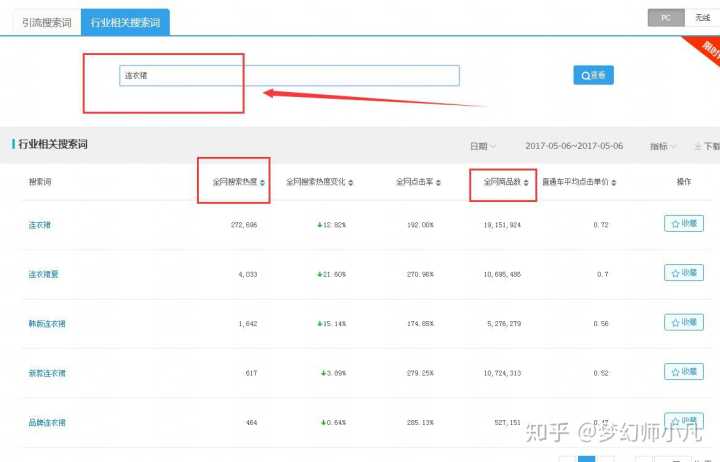This screenshot has width=720, height=462.
Task: Favorite the 连衣裙夏 keyword row
Action: tap(684, 273)
